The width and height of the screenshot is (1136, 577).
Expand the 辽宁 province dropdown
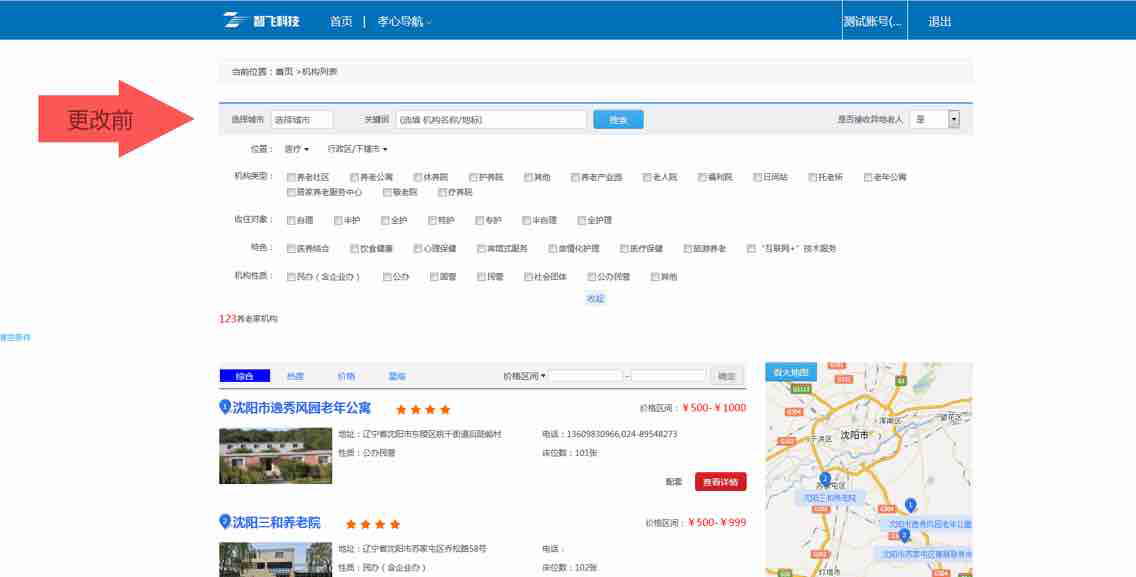[x=297, y=149]
